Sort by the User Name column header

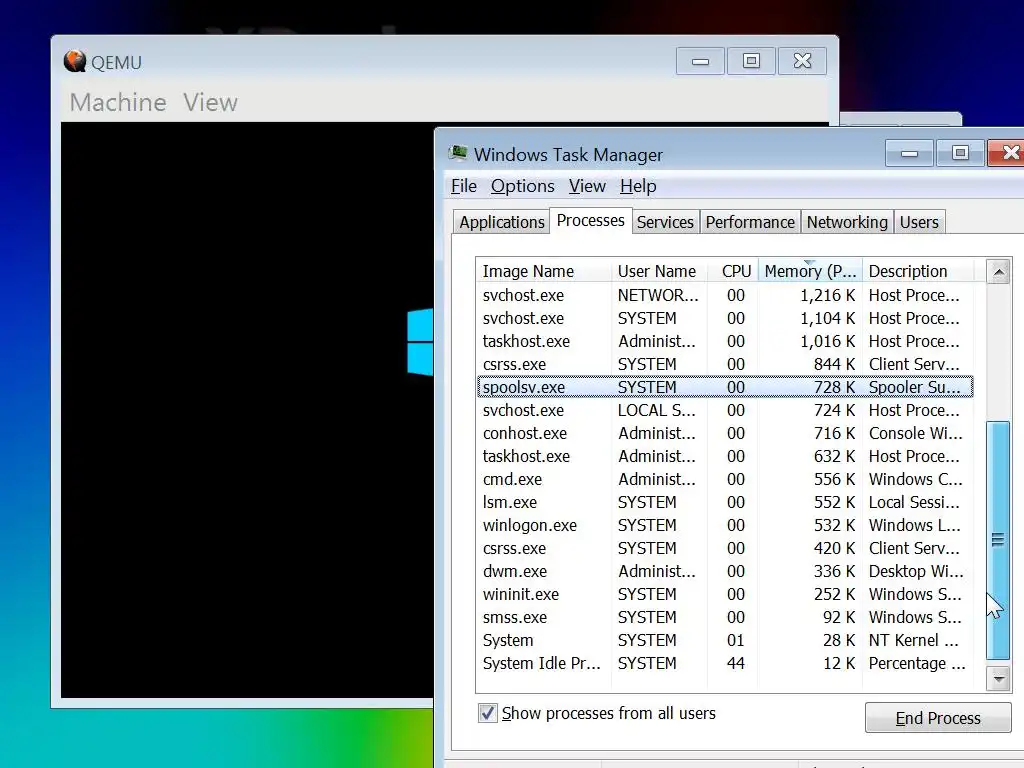click(x=659, y=271)
